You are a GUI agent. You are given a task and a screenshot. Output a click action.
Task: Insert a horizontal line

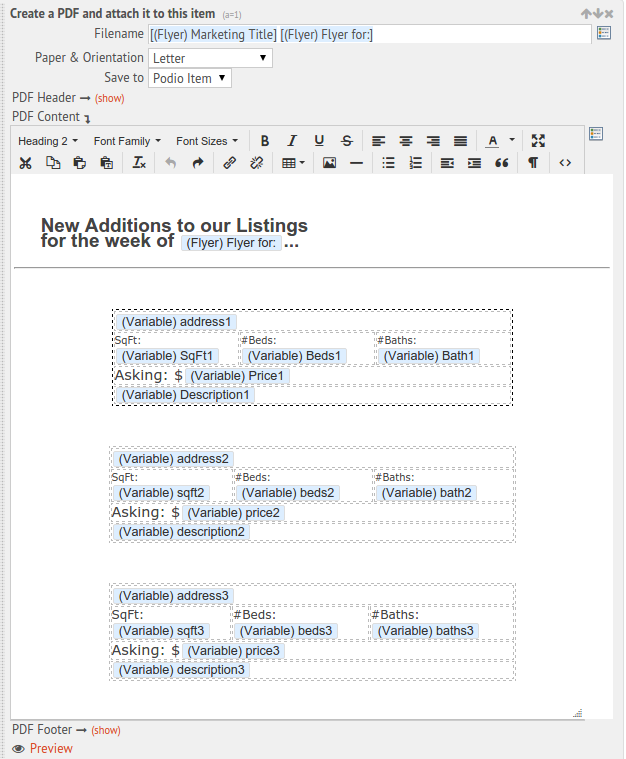pos(356,163)
